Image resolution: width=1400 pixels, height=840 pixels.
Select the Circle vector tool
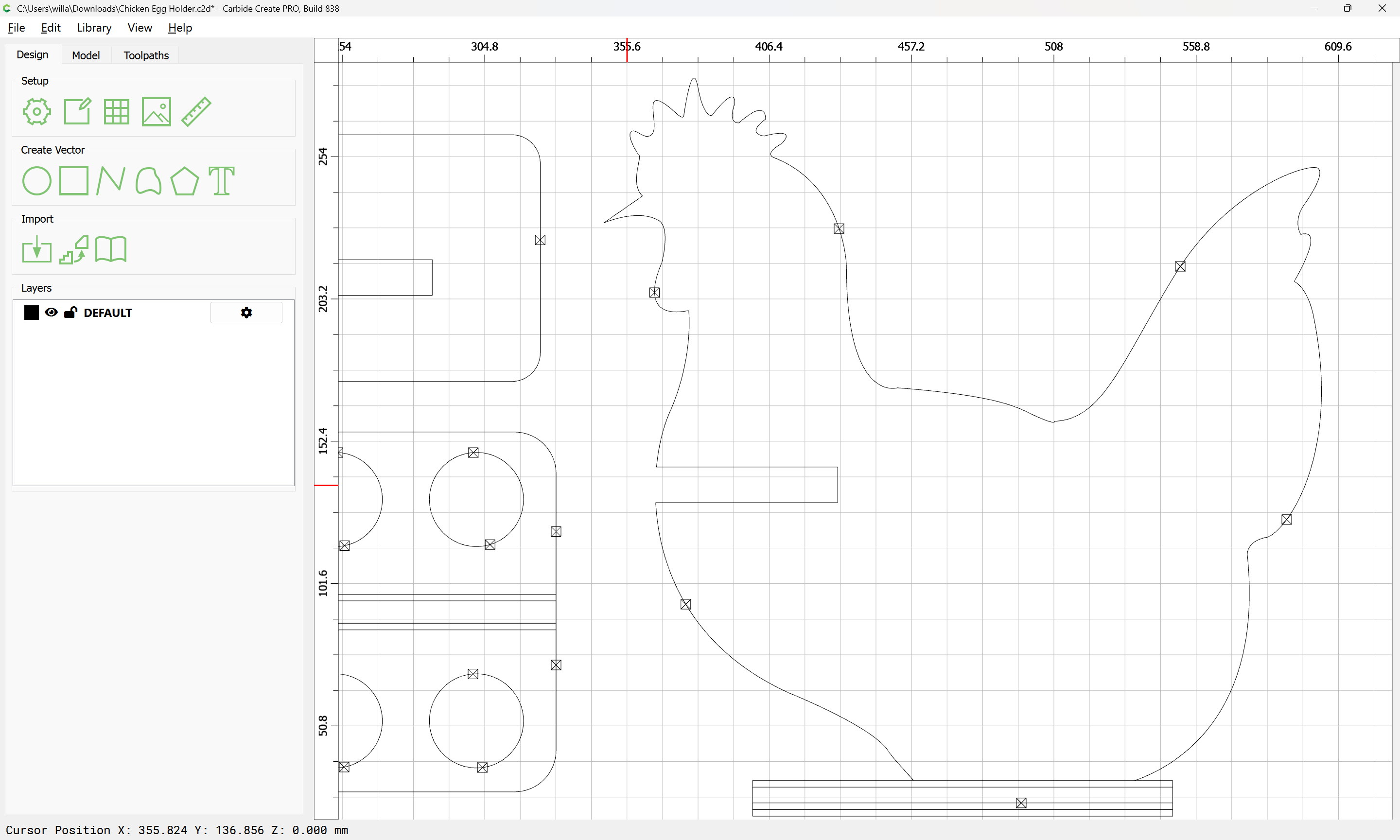(37, 181)
